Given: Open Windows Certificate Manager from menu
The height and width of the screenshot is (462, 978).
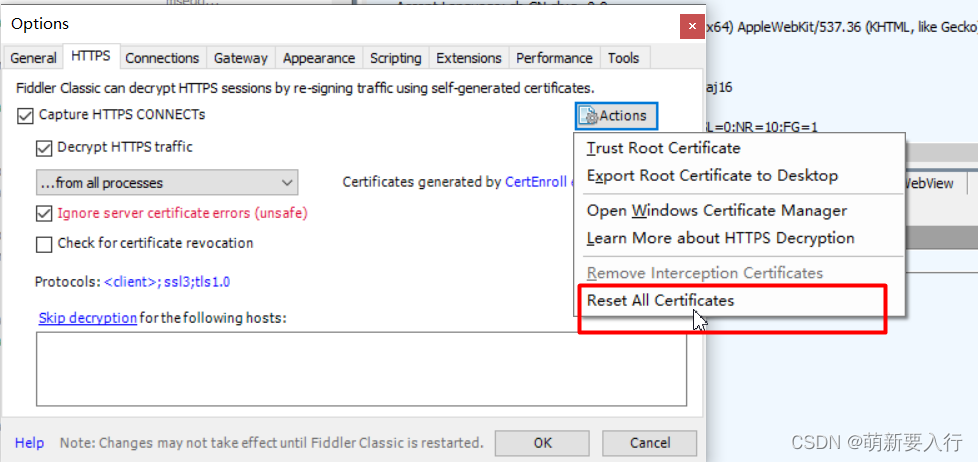Looking at the screenshot, I should click(716, 211).
